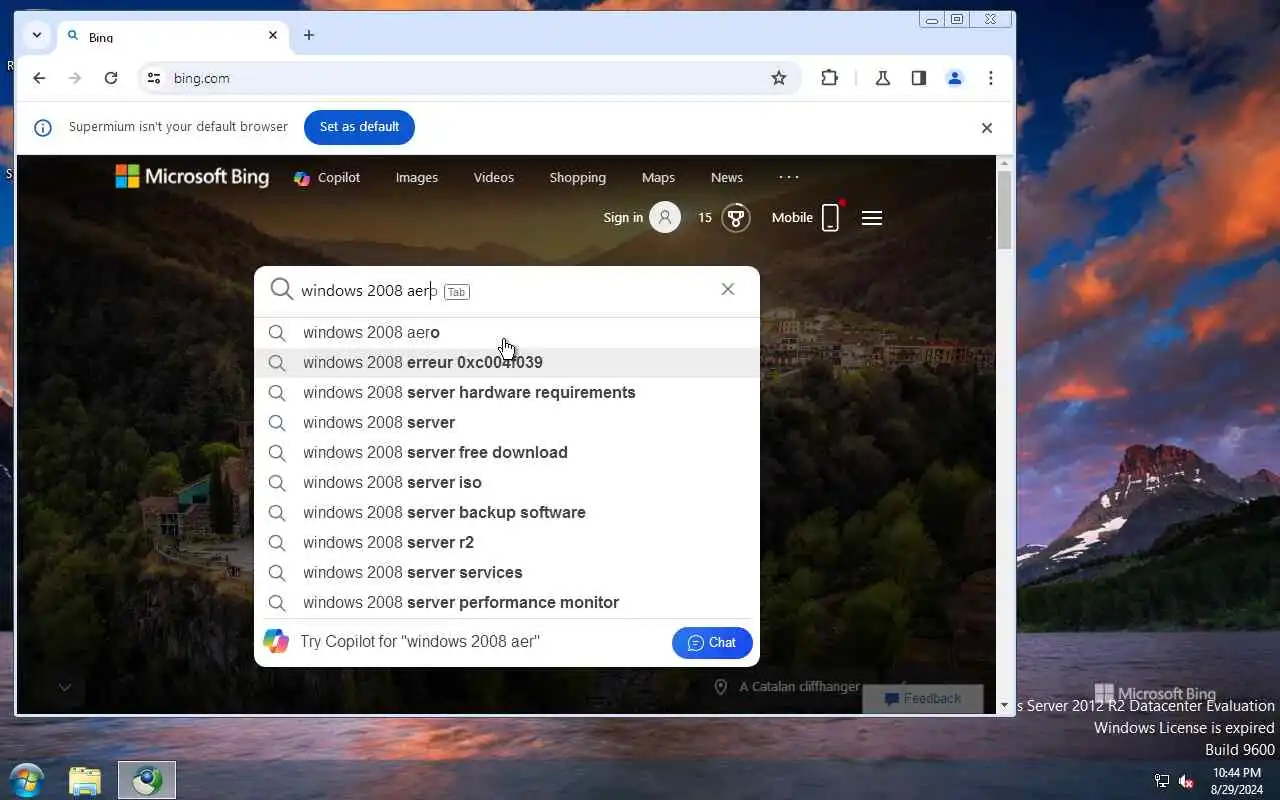Open News in Bing navigation
This screenshot has height=800, width=1280.
coord(727,178)
